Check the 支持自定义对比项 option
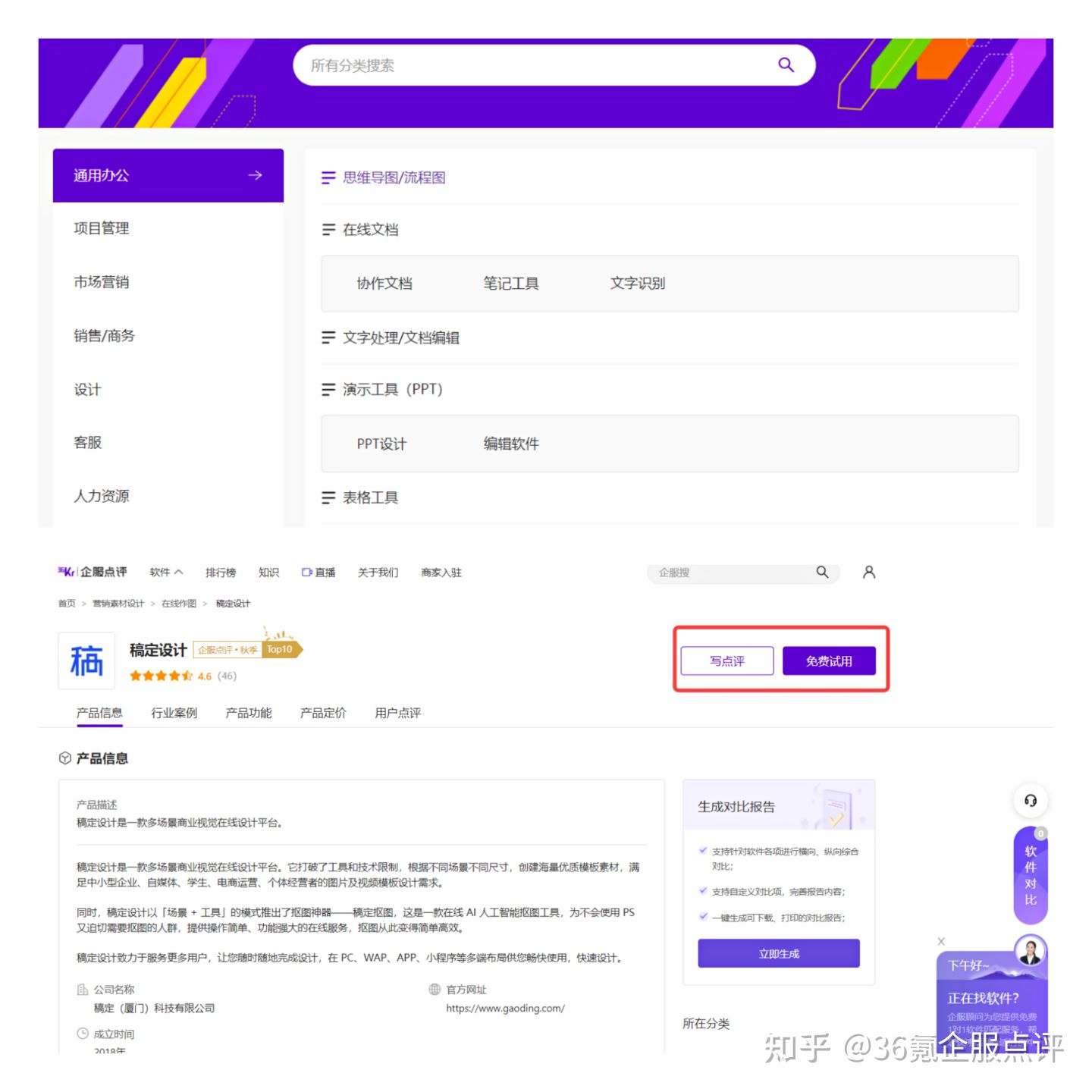 [x=703, y=891]
